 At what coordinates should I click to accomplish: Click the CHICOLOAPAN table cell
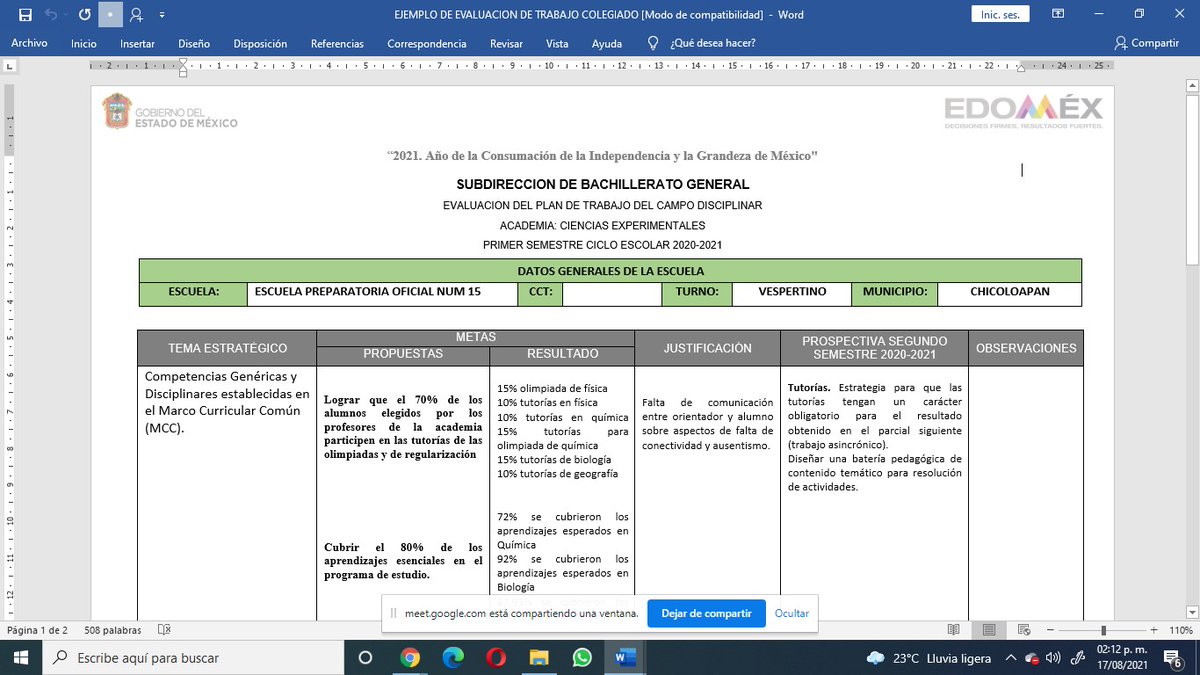click(x=1010, y=292)
